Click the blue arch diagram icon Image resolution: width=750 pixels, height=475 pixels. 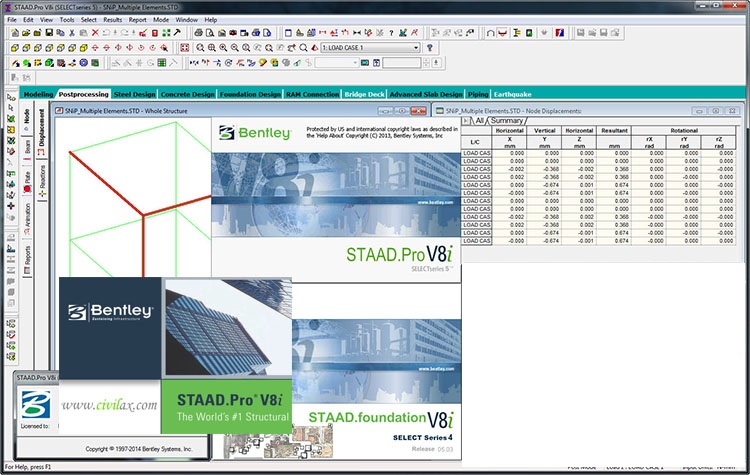(491, 33)
